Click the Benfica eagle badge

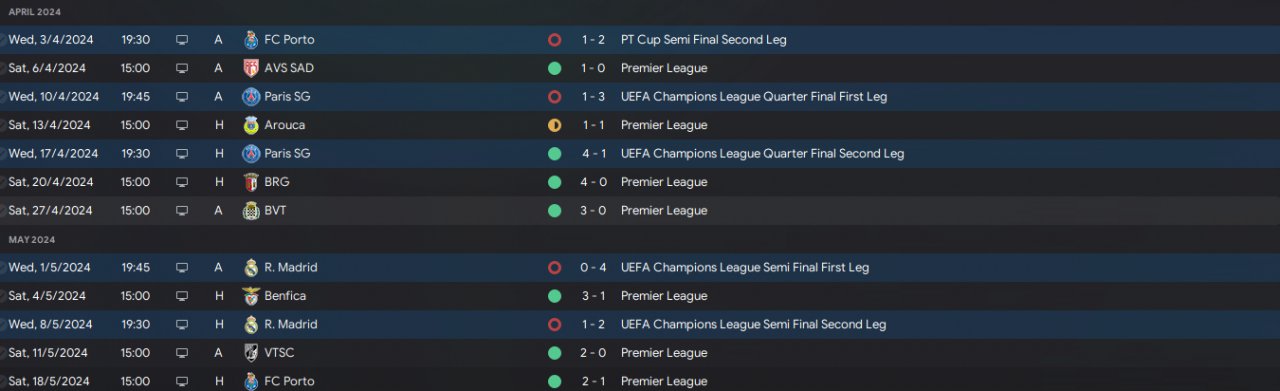coord(251,296)
